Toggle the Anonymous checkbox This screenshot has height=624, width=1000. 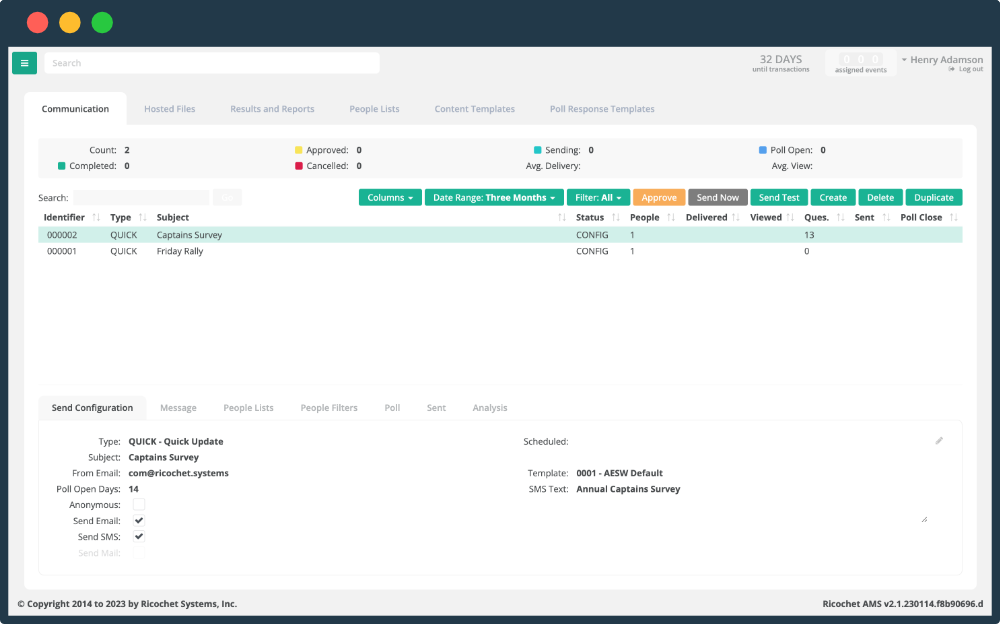(x=138, y=505)
